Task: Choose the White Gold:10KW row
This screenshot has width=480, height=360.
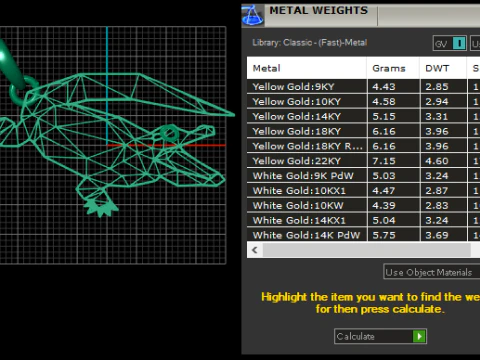Action: (x=363, y=205)
